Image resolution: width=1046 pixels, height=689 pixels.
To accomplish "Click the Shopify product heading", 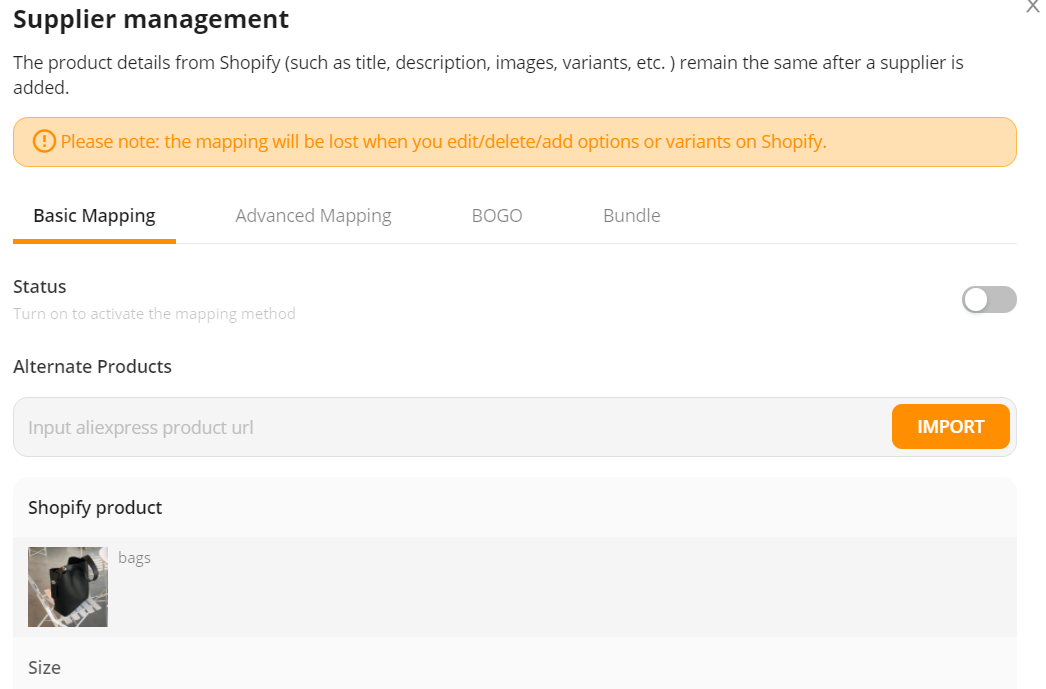I will 95,508.
